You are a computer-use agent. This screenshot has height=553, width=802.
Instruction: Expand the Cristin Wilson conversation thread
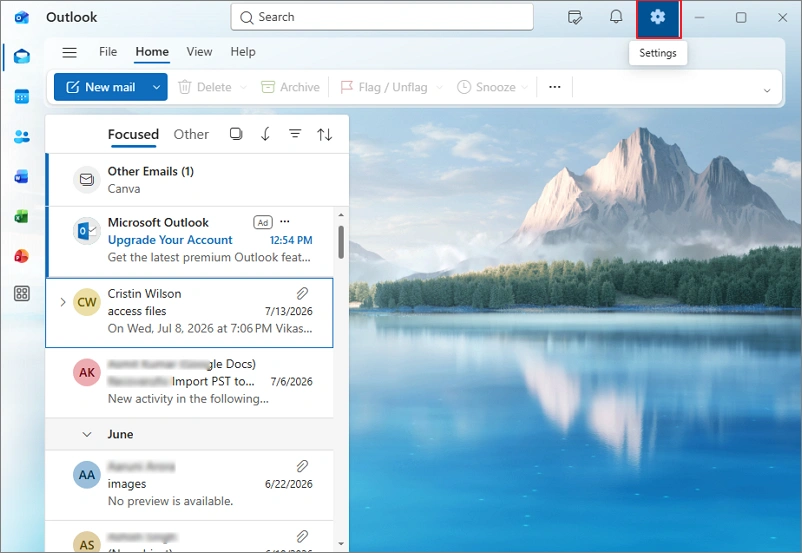pyautogui.click(x=63, y=302)
